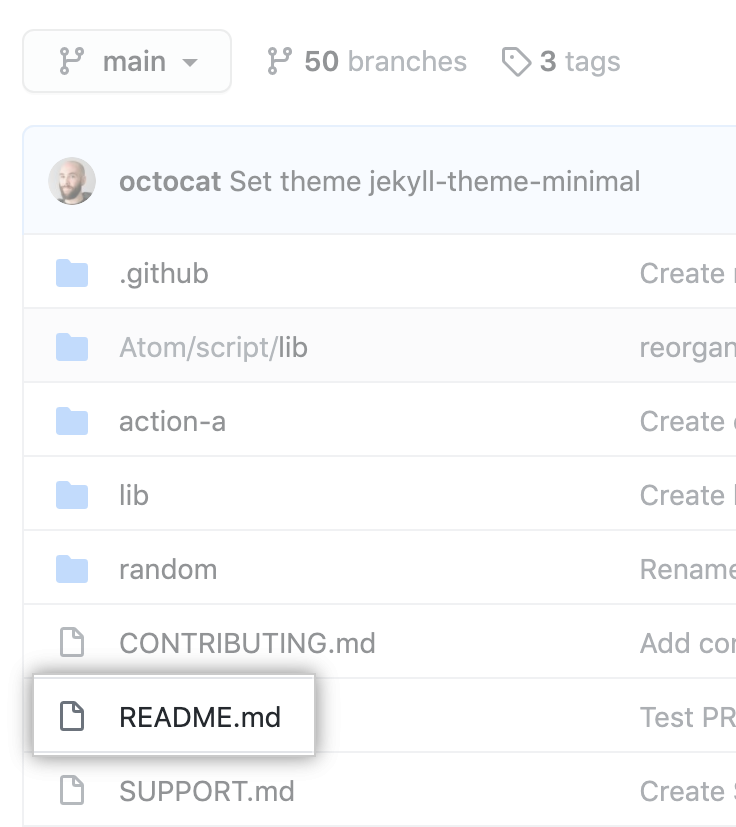Click the folder icon for action-a
Viewport: 736px width, 827px height.
point(72,420)
